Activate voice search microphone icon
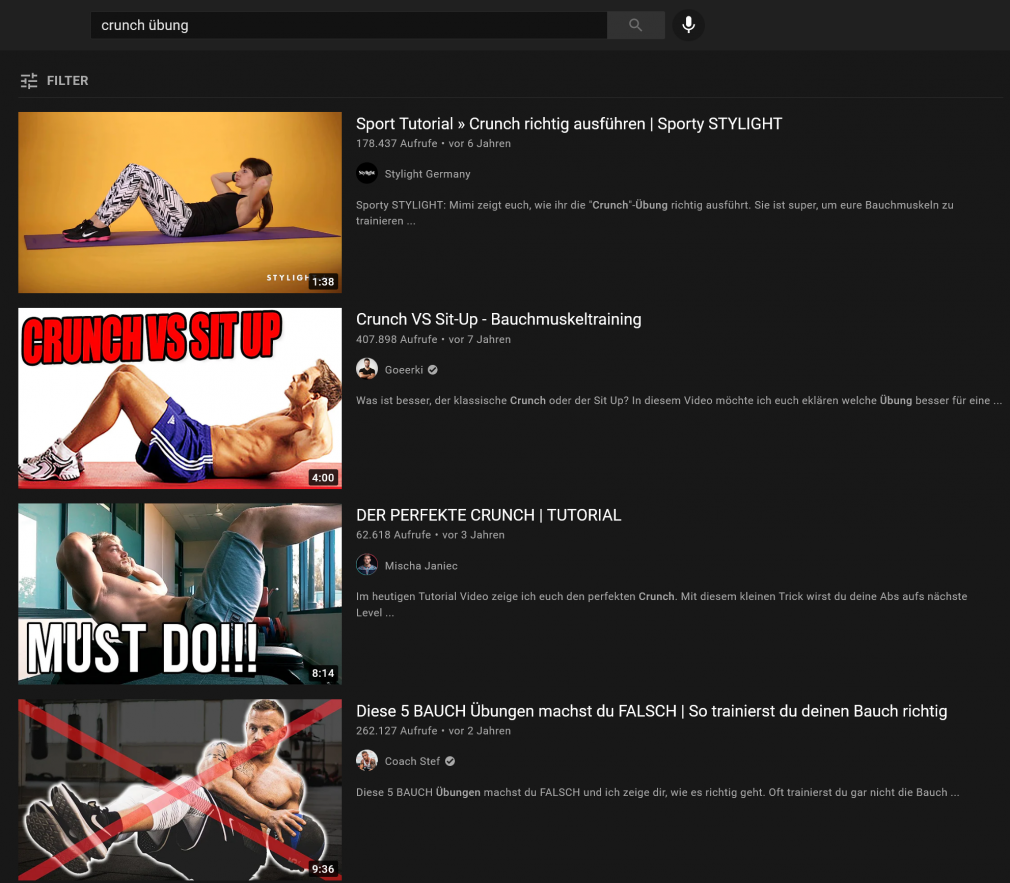 (688, 25)
